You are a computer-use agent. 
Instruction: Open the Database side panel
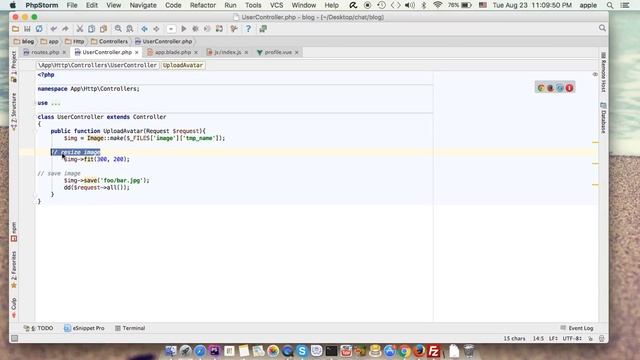(603, 118)
